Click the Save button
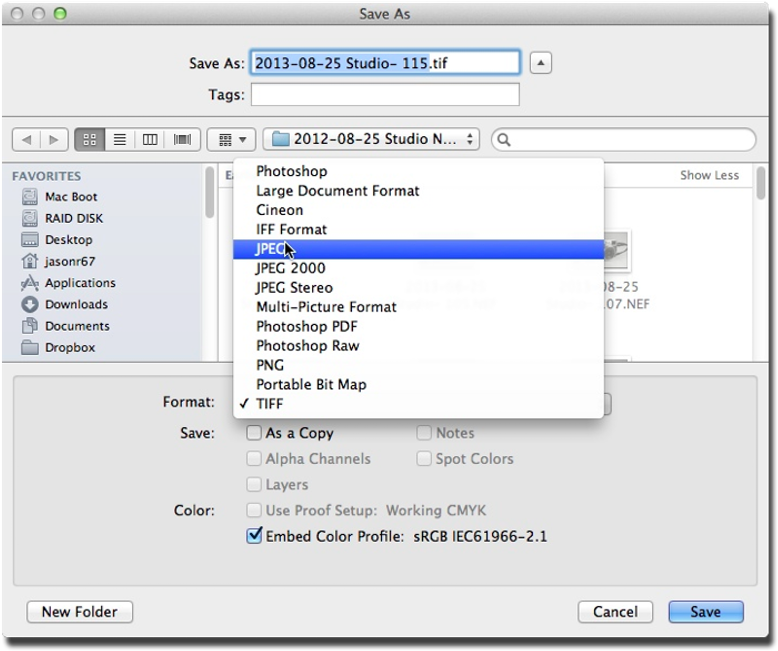This screenshot has width=778, height=651. point(705,612)
